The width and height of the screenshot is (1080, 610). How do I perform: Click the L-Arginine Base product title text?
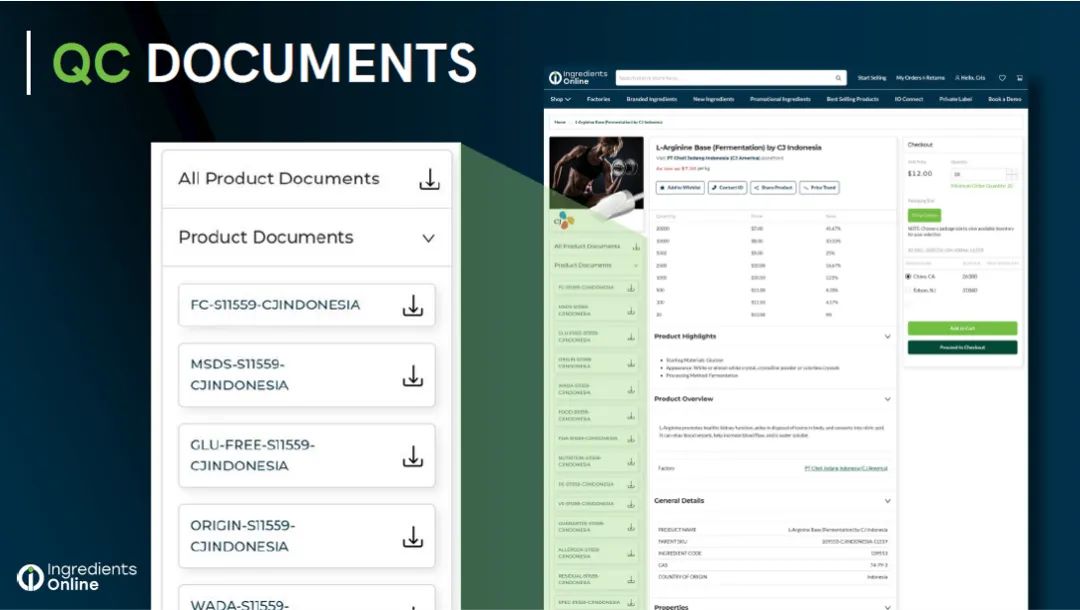[738, 147]
